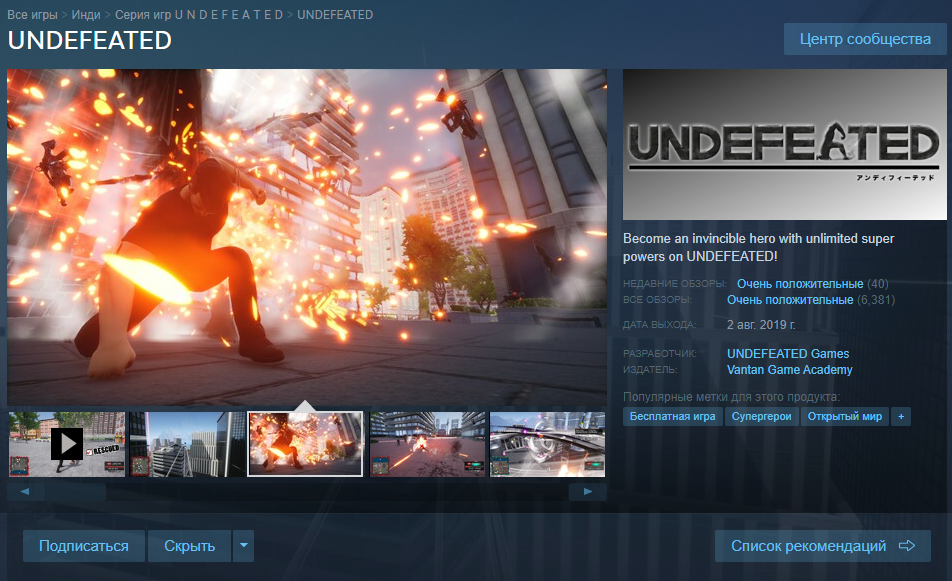Open Серия игр U N D E F E A T E D breadcrumb
This screenshot has width=952, height=581.
pyautogui.click(x=199, y=15)
